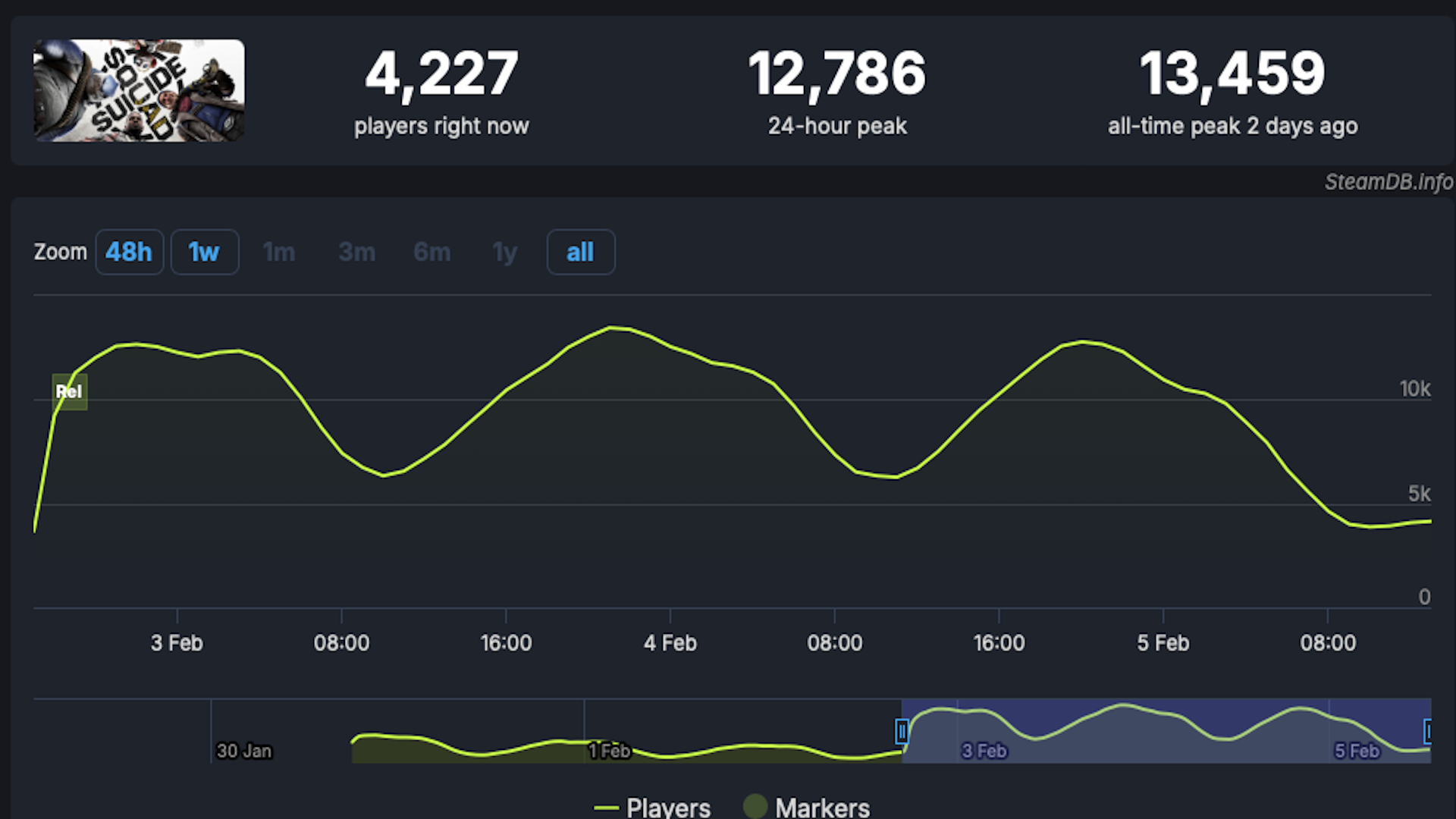Click the 13,459 all-time peak stat
The image size is (1456, 819).
pos(1232,90)
